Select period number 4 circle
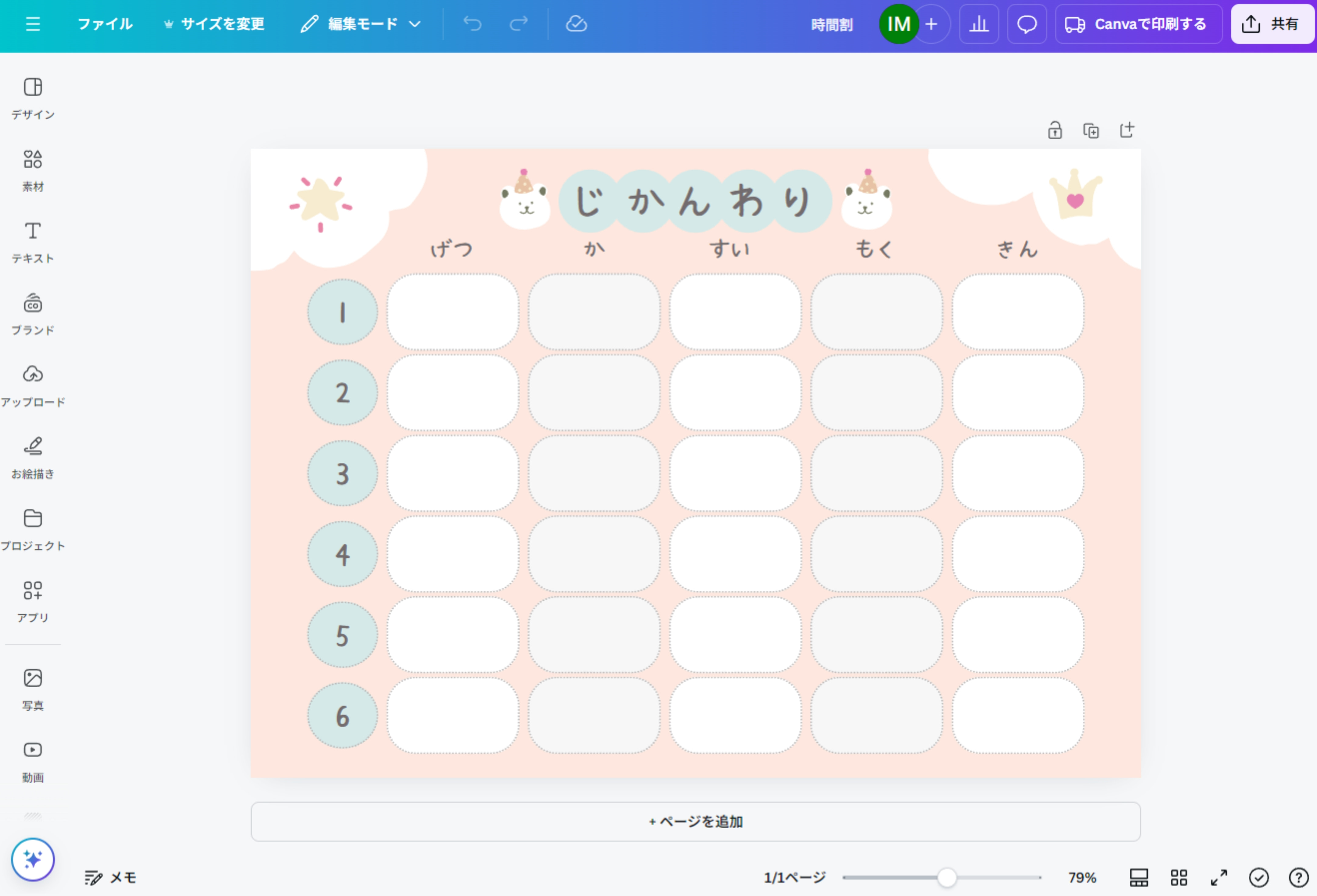 pos(342,554)
